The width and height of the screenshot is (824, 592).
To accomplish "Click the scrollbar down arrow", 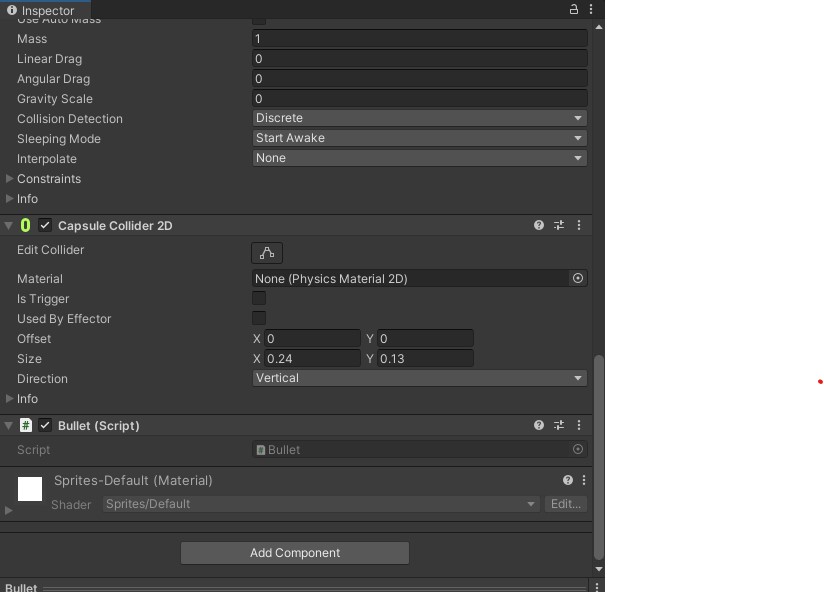I will (x=599, y=569).
